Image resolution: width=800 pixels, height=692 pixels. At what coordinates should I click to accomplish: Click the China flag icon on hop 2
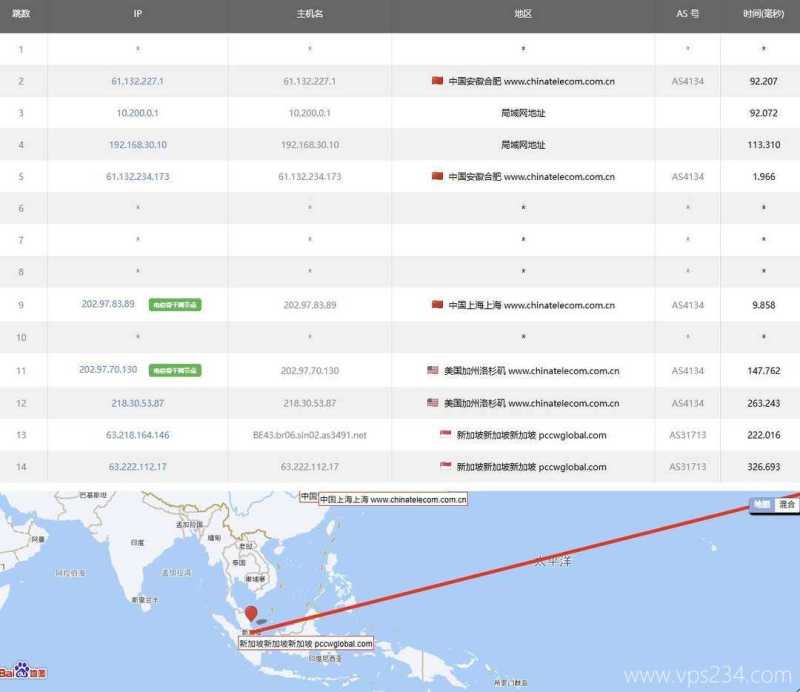tap(437, 81)
